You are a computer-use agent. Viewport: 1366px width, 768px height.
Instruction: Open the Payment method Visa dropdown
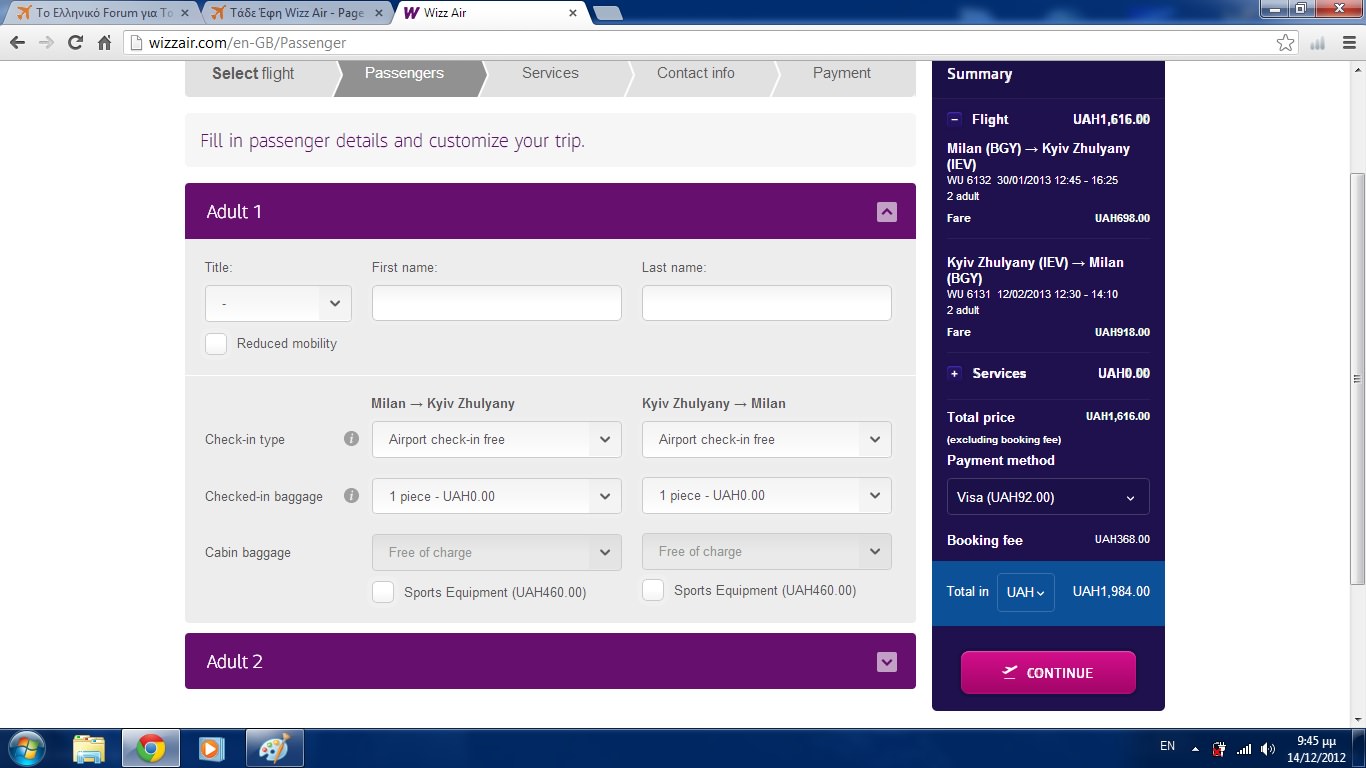(1048, 497)
